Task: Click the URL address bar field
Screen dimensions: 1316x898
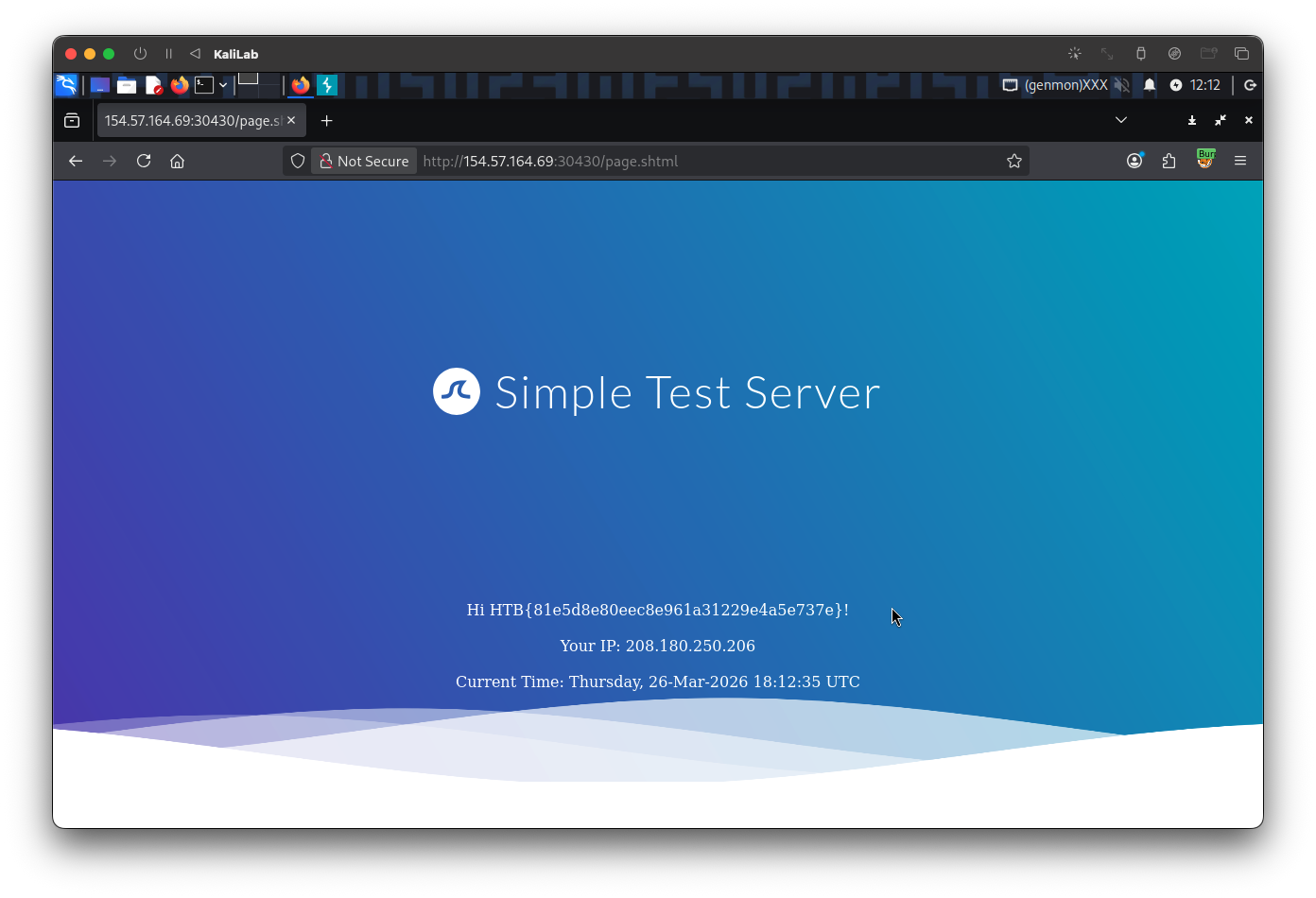Action: click(709, 161)
